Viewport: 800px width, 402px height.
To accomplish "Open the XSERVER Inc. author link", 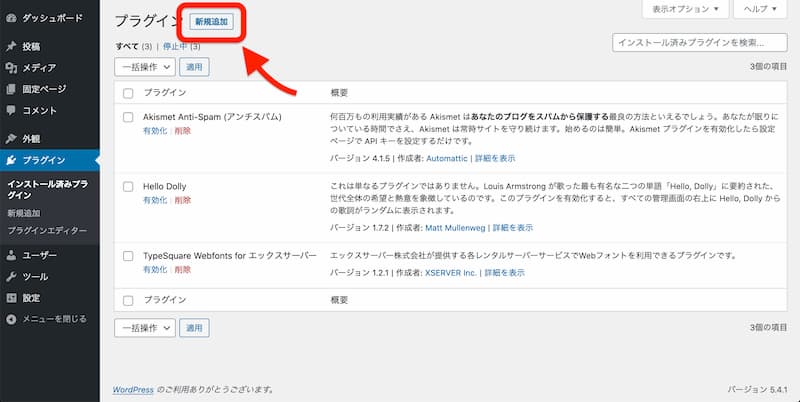I will click(x=451, y=273).
